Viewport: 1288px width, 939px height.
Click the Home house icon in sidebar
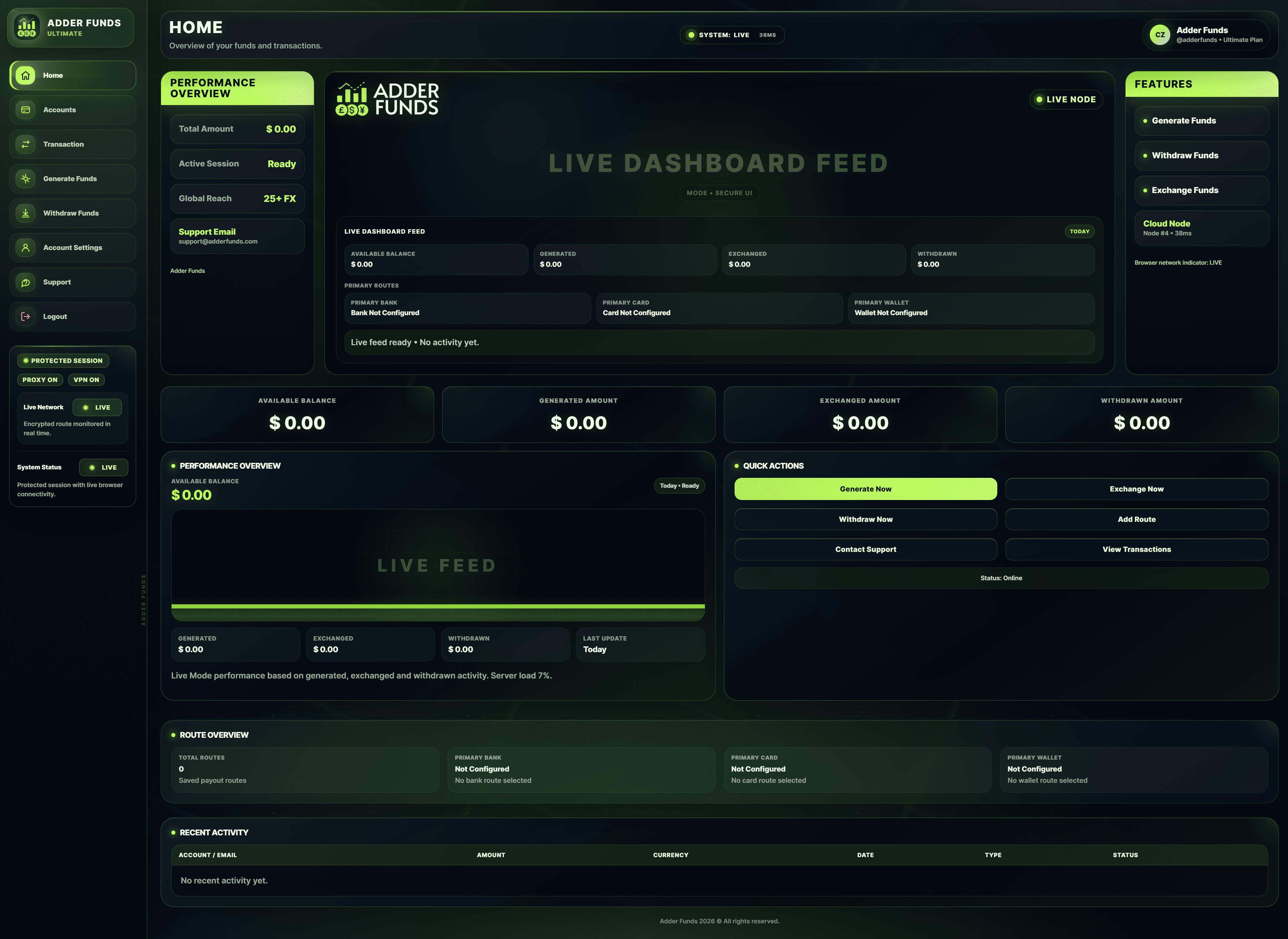point(26,75)
